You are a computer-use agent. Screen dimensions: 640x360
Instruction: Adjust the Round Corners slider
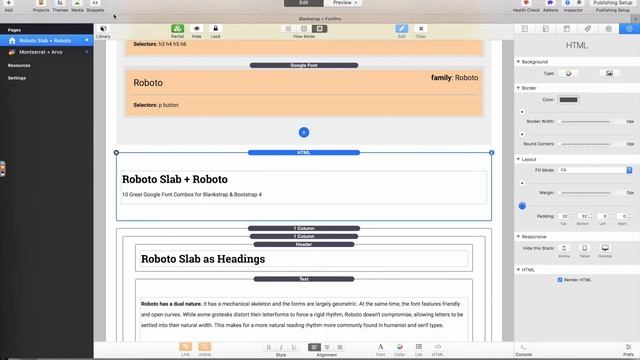[x=585, y=144]
